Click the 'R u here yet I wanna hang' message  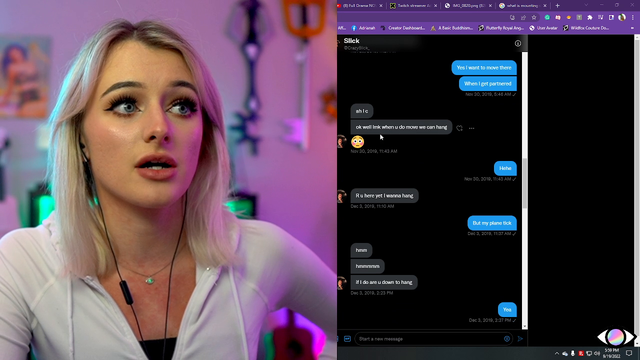(384, 196)
